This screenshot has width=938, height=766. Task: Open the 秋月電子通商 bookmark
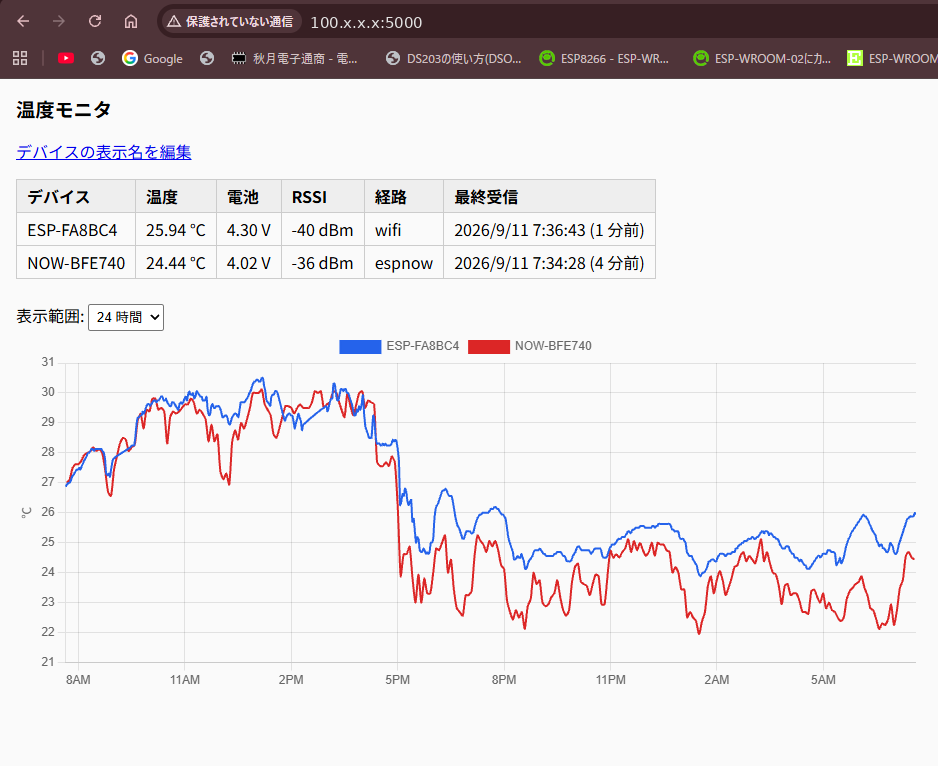(294, 58)
